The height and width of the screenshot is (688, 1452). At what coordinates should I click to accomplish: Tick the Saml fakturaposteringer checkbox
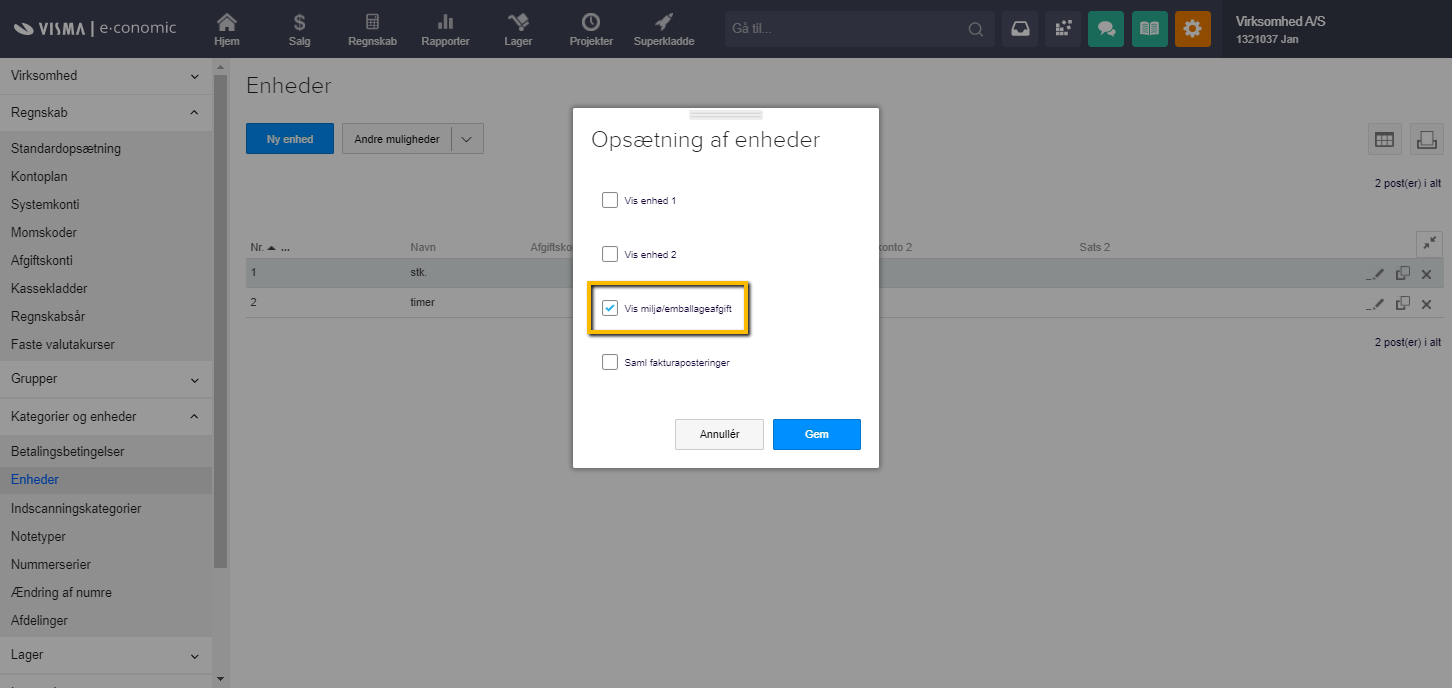pyautogui.click(x=610, y=362)
